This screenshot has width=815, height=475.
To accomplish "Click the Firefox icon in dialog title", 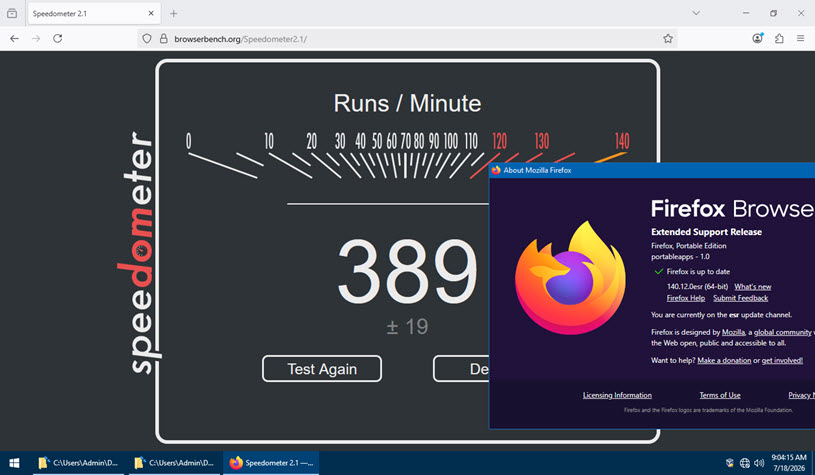I will (x=496, y=170).
